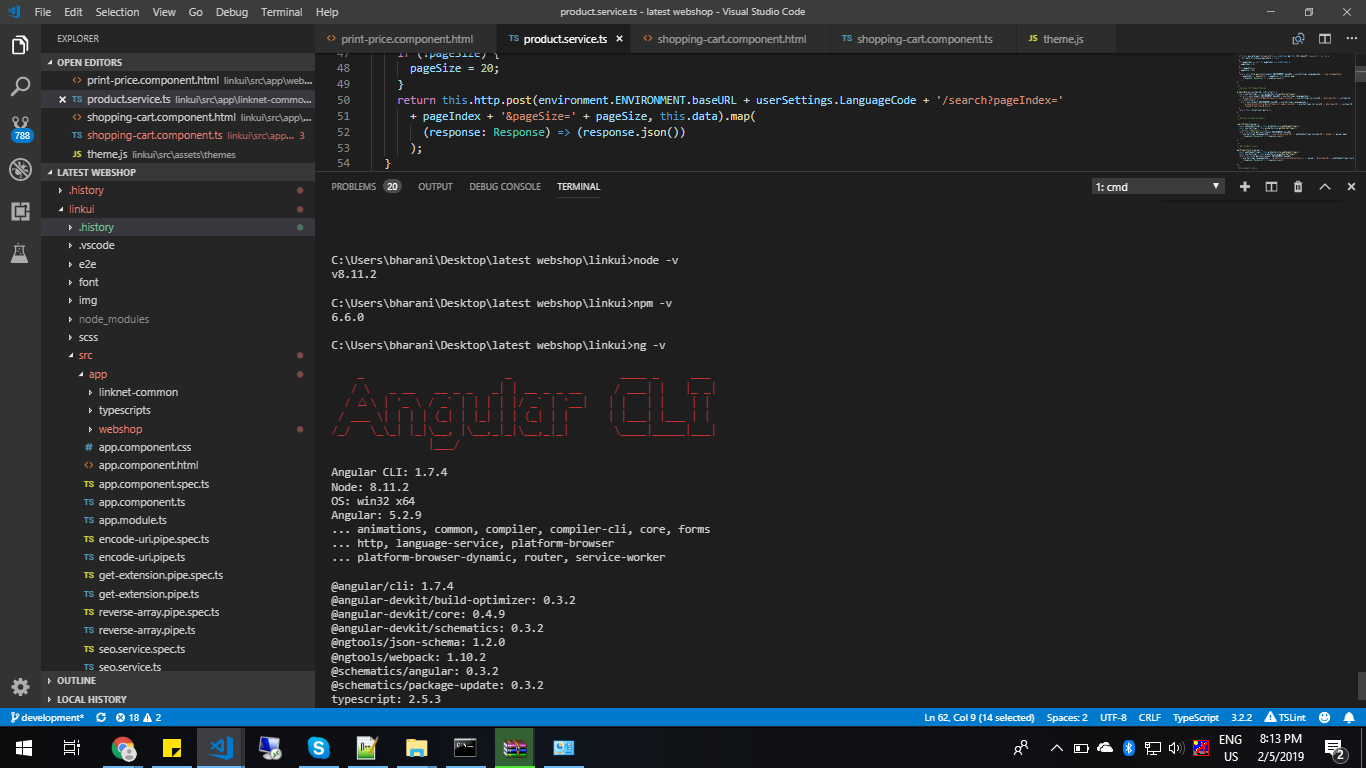Synchronize changes using the status bar sync icon
1366x768 pixels.
click(101, 717)
